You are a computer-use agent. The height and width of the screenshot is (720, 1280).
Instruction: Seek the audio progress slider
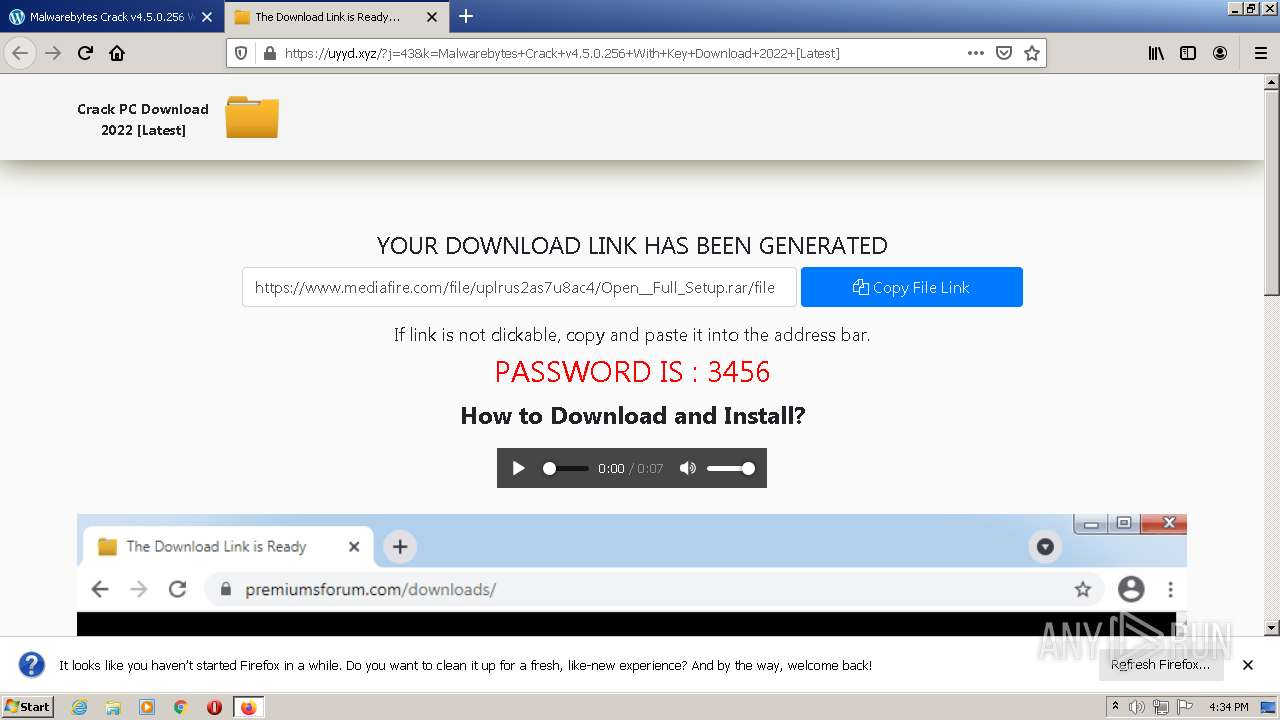[x=566, y=468]
